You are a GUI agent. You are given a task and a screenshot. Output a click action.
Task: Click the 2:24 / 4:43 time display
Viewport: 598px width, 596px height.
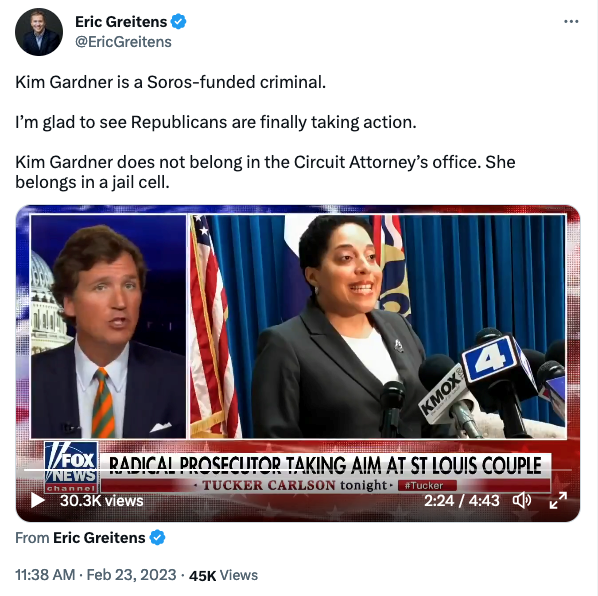click(x=461, y=500)
